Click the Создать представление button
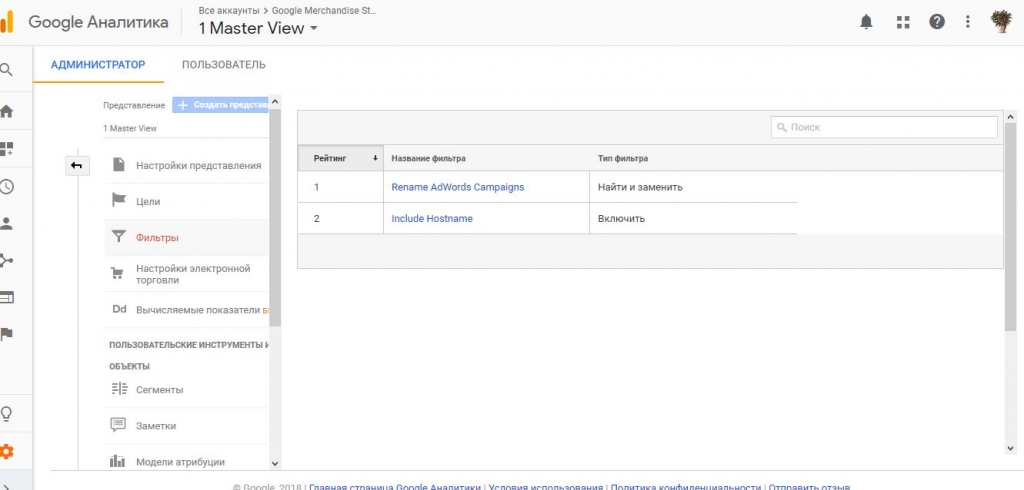The height and width of the screenshot is (490, 1024). (x=220, y=105)
